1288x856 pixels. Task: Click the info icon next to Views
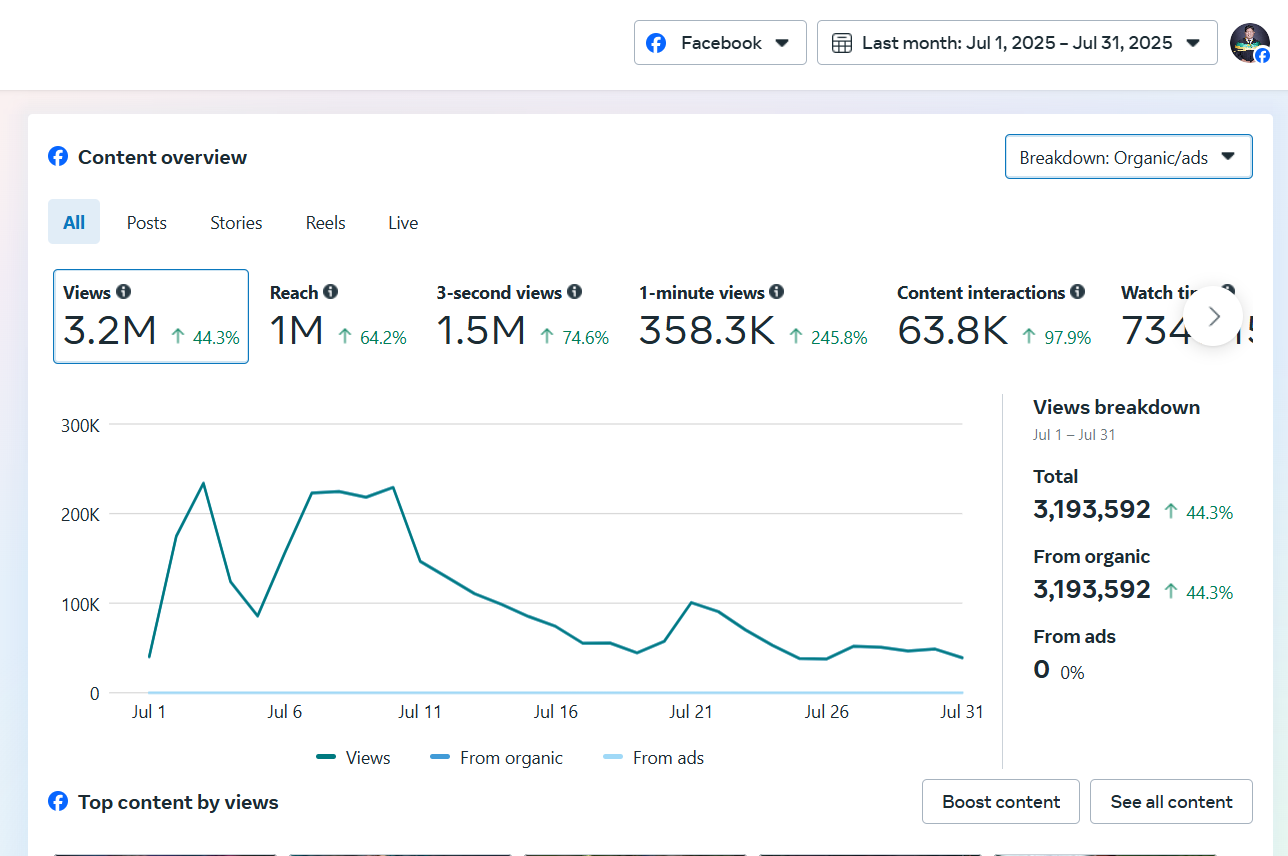pos(124,292)
